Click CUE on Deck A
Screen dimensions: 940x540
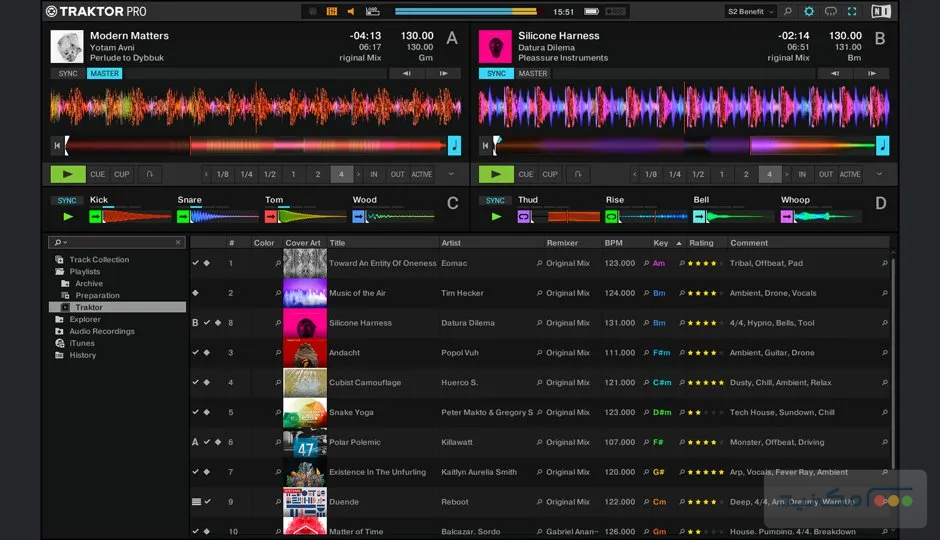98,174
